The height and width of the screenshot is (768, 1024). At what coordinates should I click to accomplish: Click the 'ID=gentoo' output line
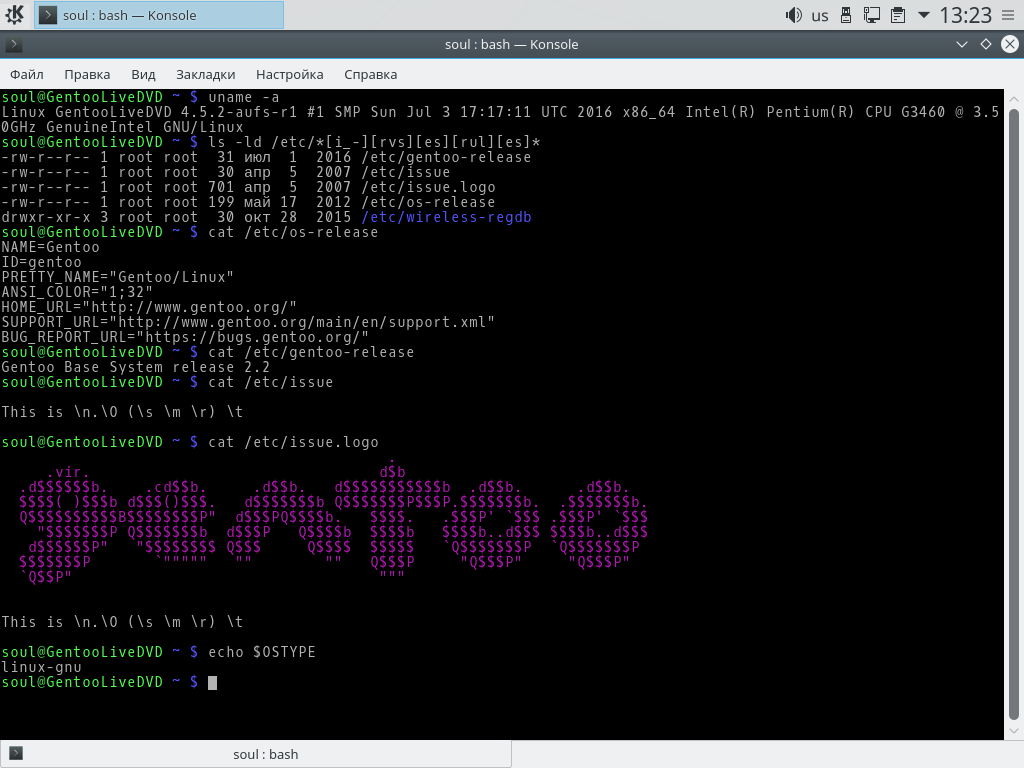42,263
